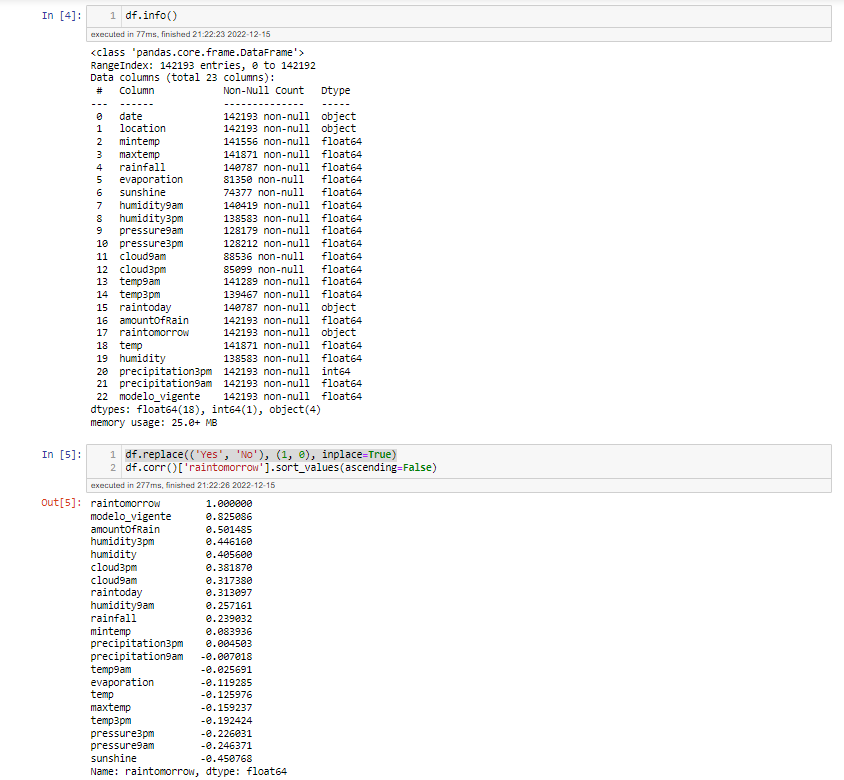Viewport: 844px width, 780px height.
Task: Click correlation value 1.000000 for raintomorrow
Action: click(229, 504)
